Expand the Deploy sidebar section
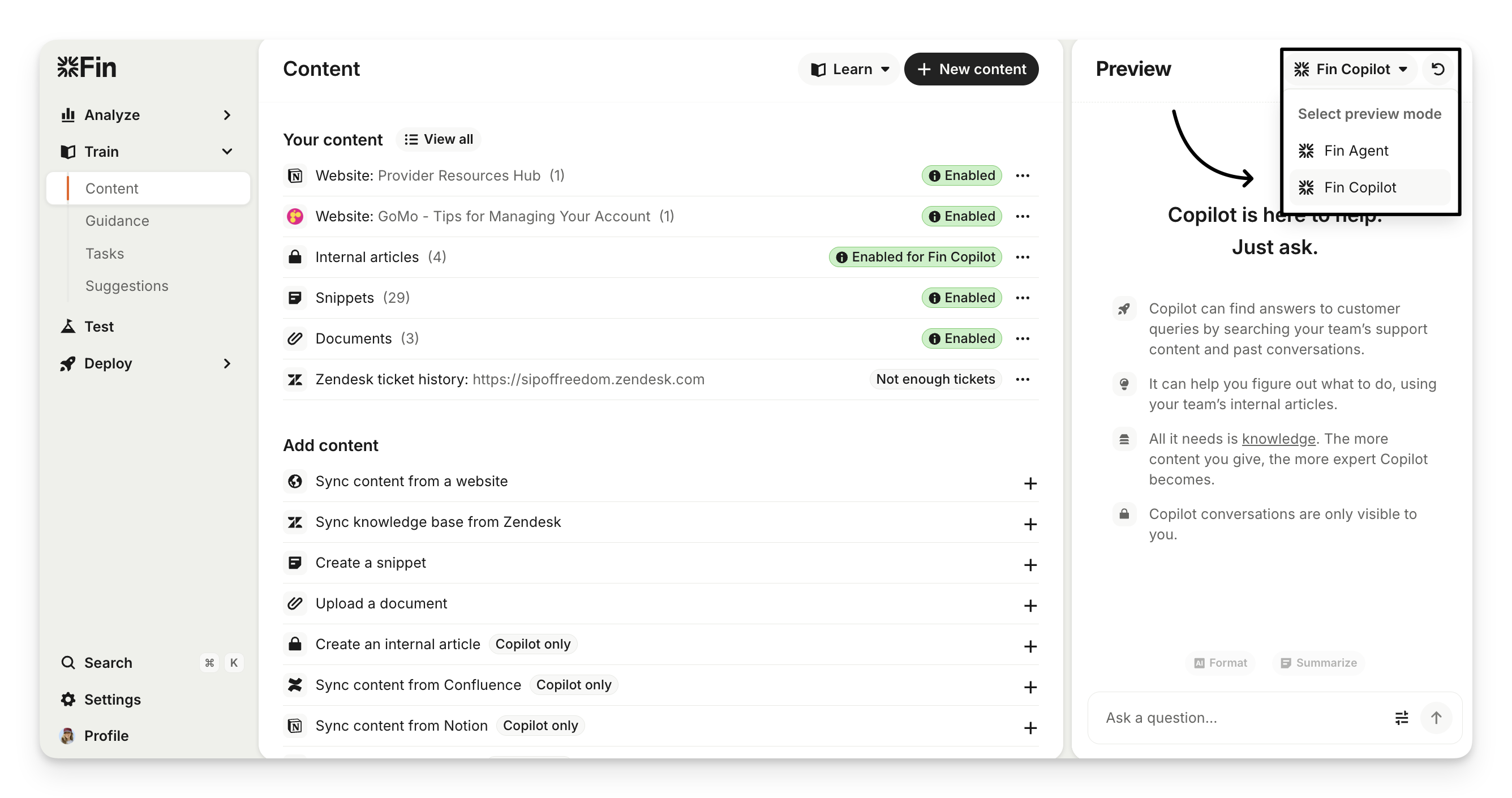The image size is (1512, 798). pyautogui.click(x=226, y=363)
